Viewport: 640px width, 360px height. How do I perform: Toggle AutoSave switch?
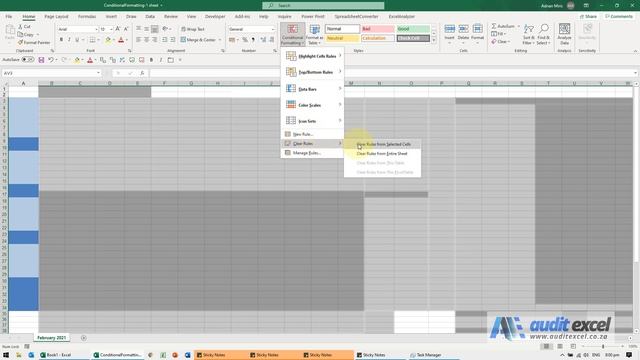(28, 60)
